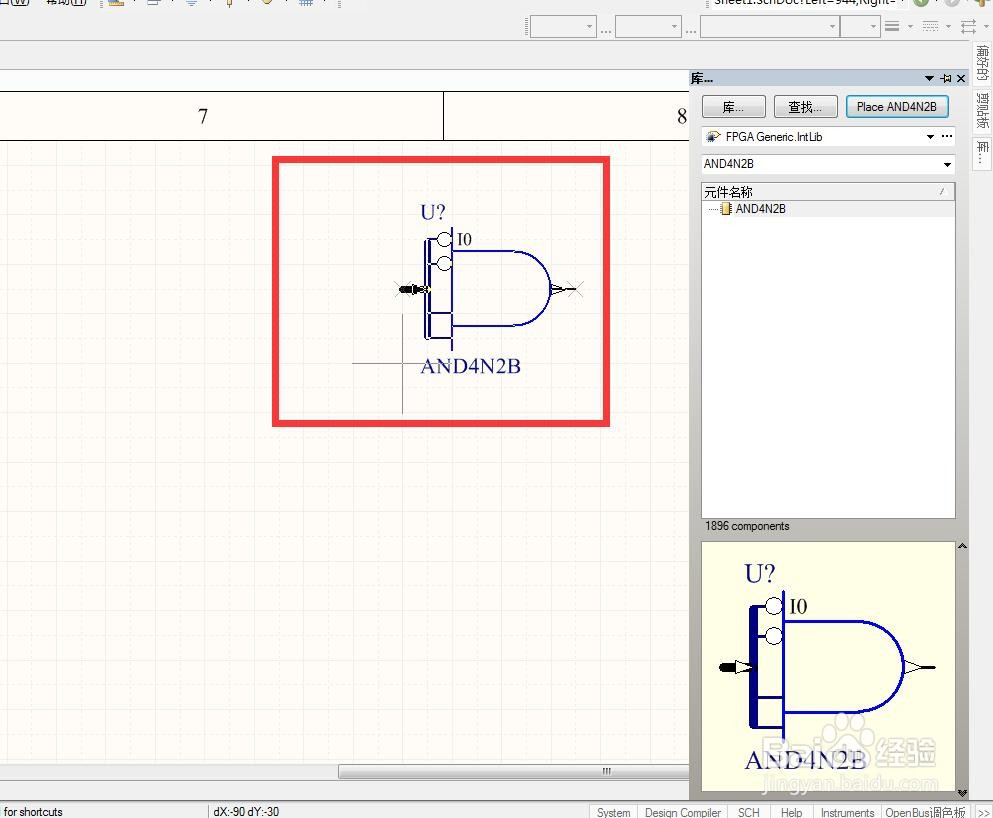The image size is (993, 818).
Task: Click the arrows line-ends toolbar icon
Action: 968,26
